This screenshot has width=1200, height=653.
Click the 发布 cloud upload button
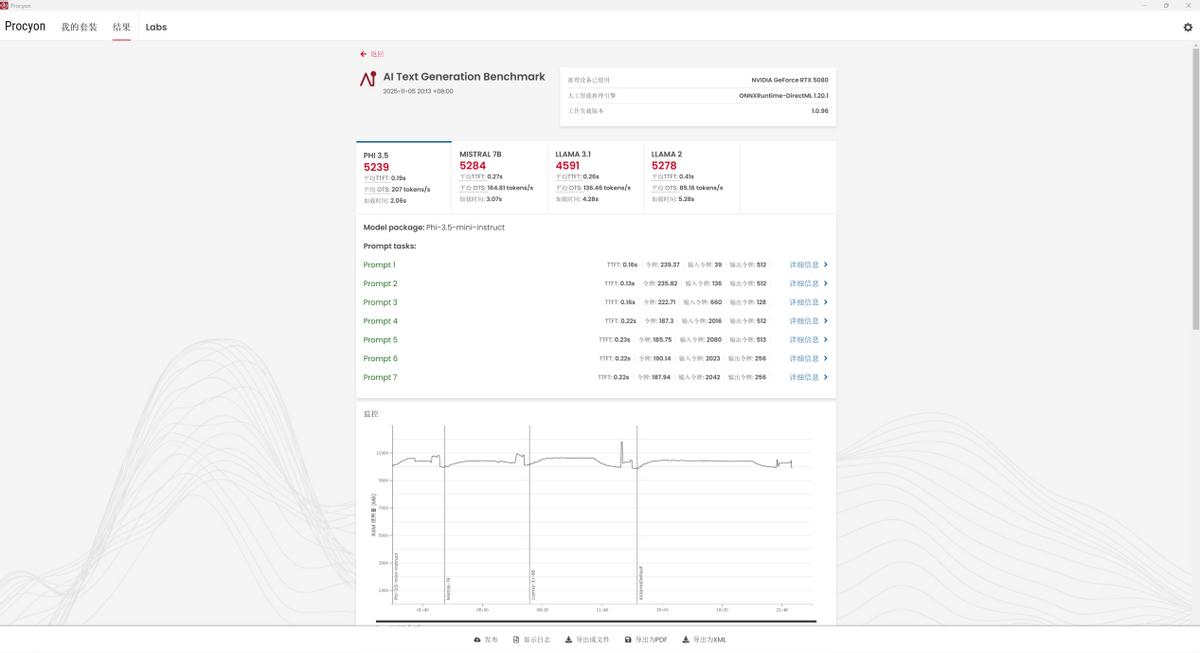(x=485, y=639)
